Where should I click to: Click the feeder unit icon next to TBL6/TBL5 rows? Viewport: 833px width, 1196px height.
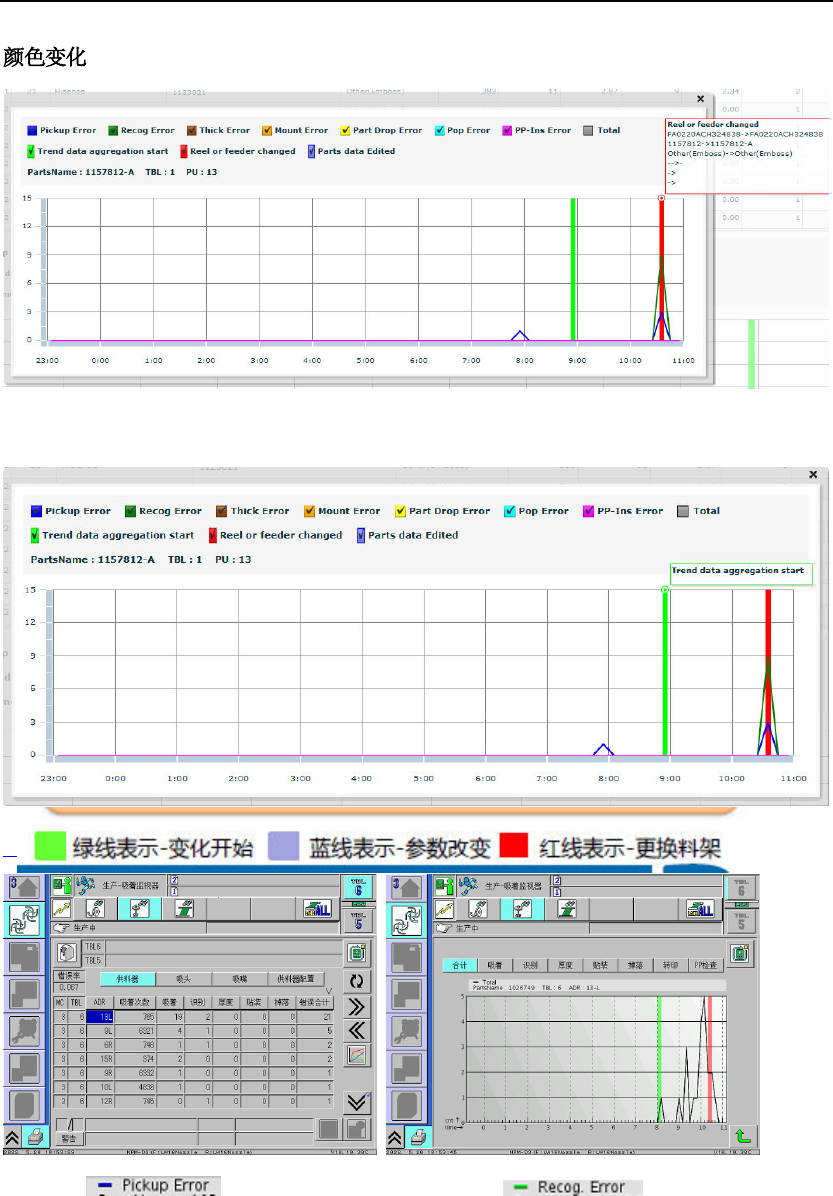coord(67,953)
